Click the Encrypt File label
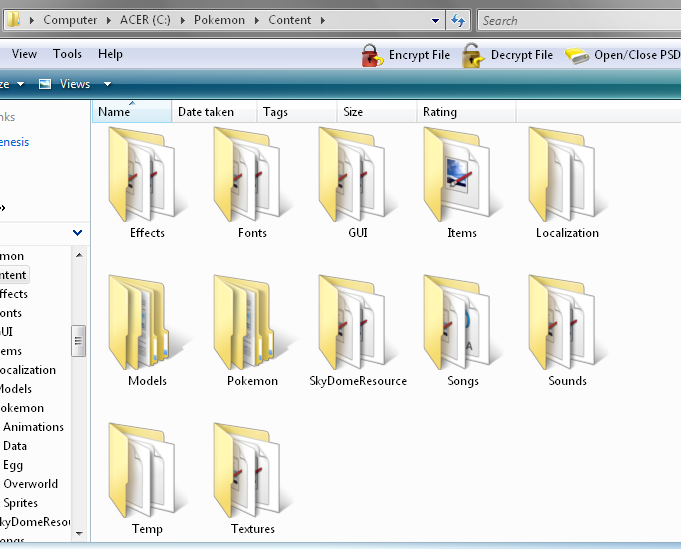The height and width of the screenshot is (549, 681). point(419,55)
